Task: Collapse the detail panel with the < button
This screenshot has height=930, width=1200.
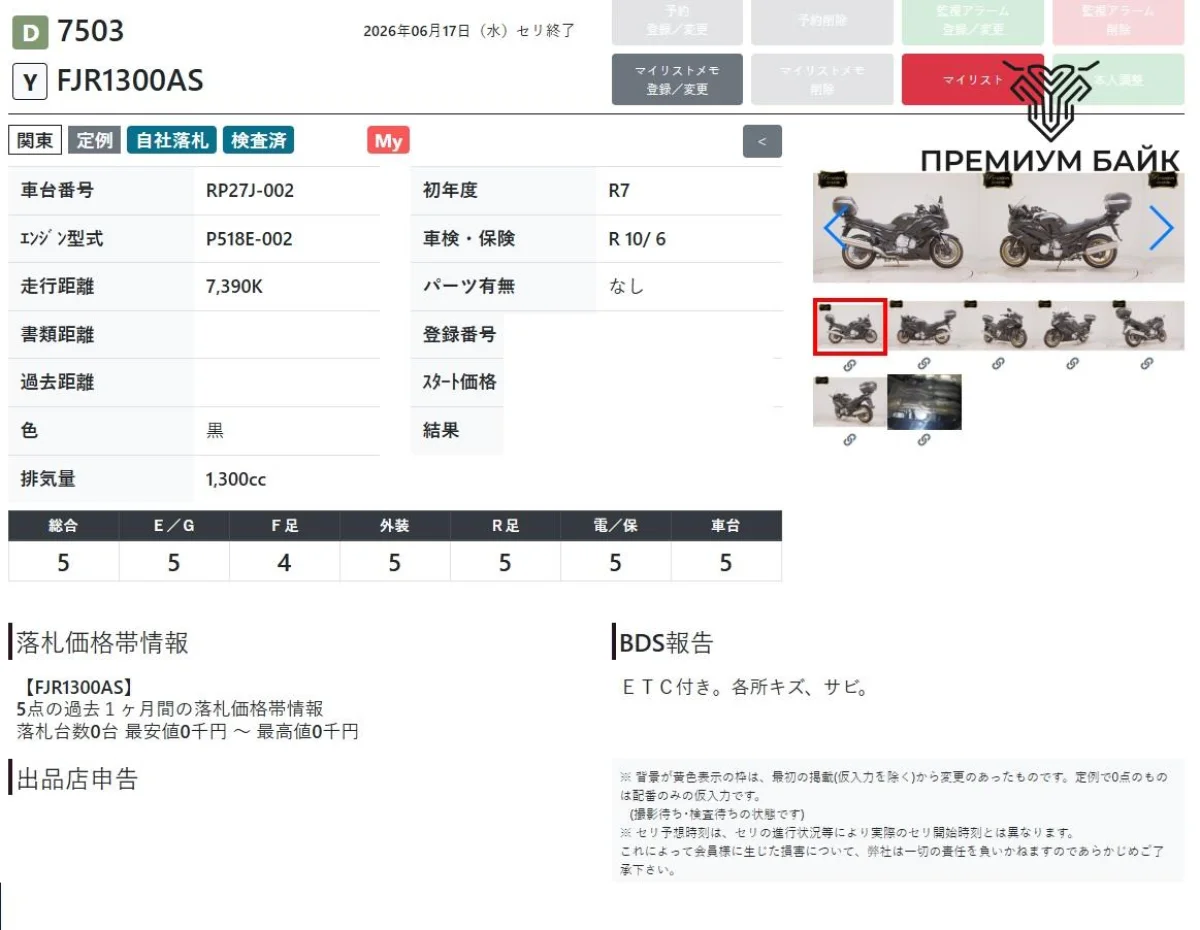Action: pyautogui.click(x=762, y=141)
